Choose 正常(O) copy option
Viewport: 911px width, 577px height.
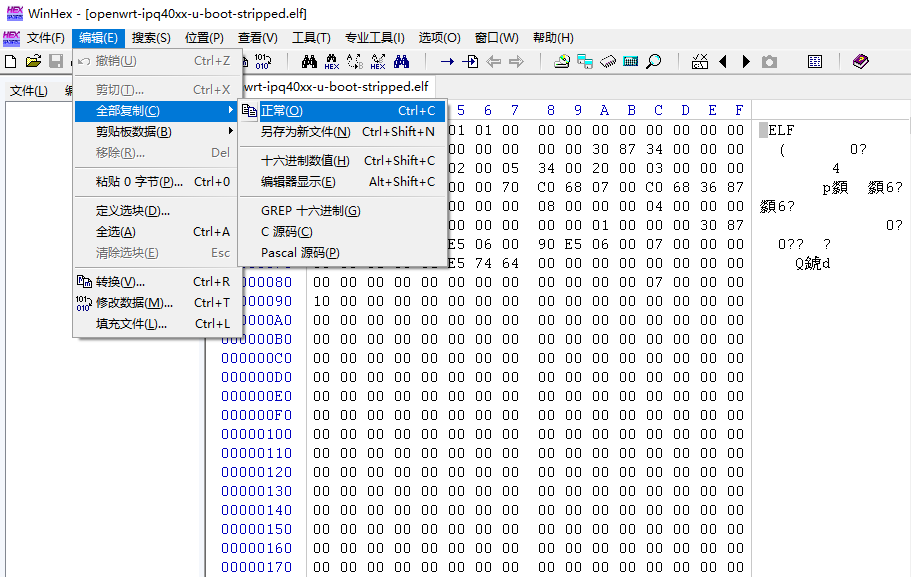tap(342, 110)
